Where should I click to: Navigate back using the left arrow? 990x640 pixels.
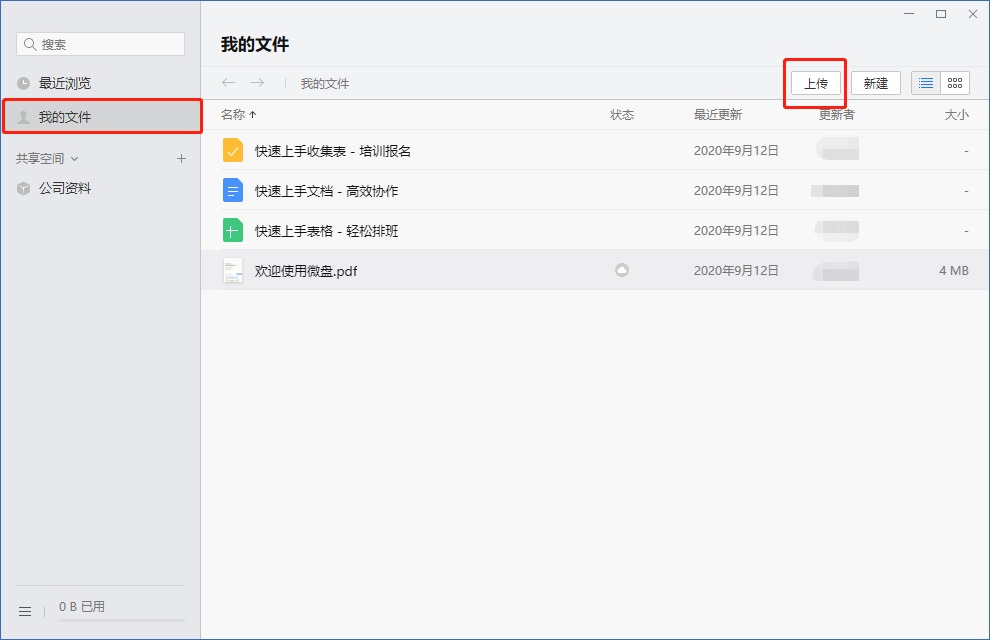tap(229, 83)
